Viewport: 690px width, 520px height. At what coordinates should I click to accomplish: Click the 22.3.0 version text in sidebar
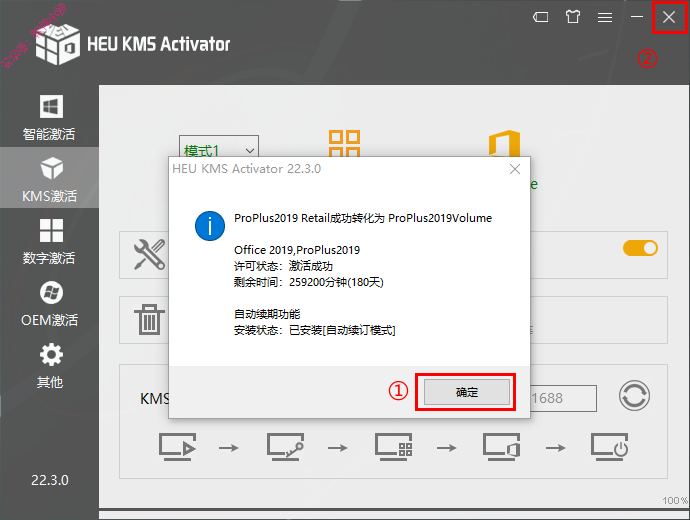point(49,480)
